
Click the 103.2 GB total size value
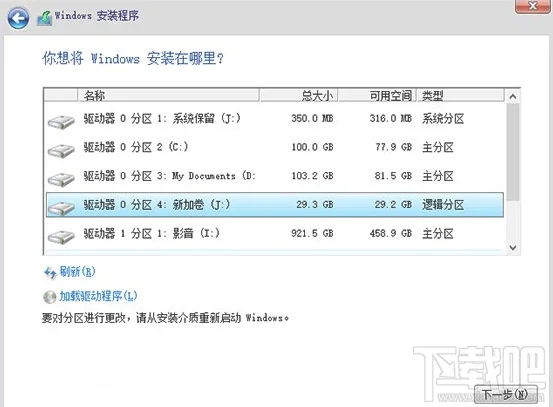click(x=312, y=176)
